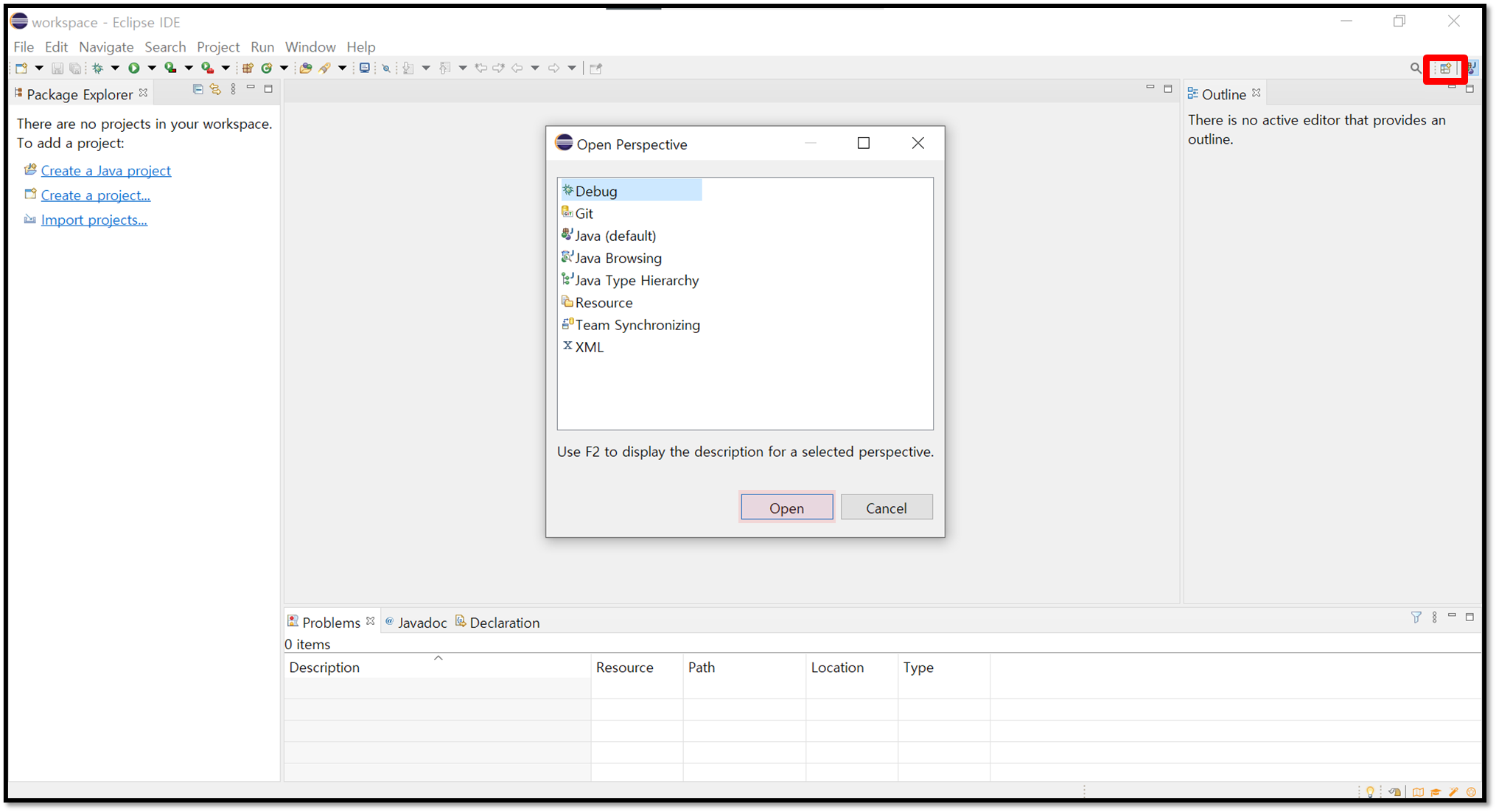1496x812 pixels.
Task: Click the Open Perspective toolbar icon
Action: tap(1445, 68)
